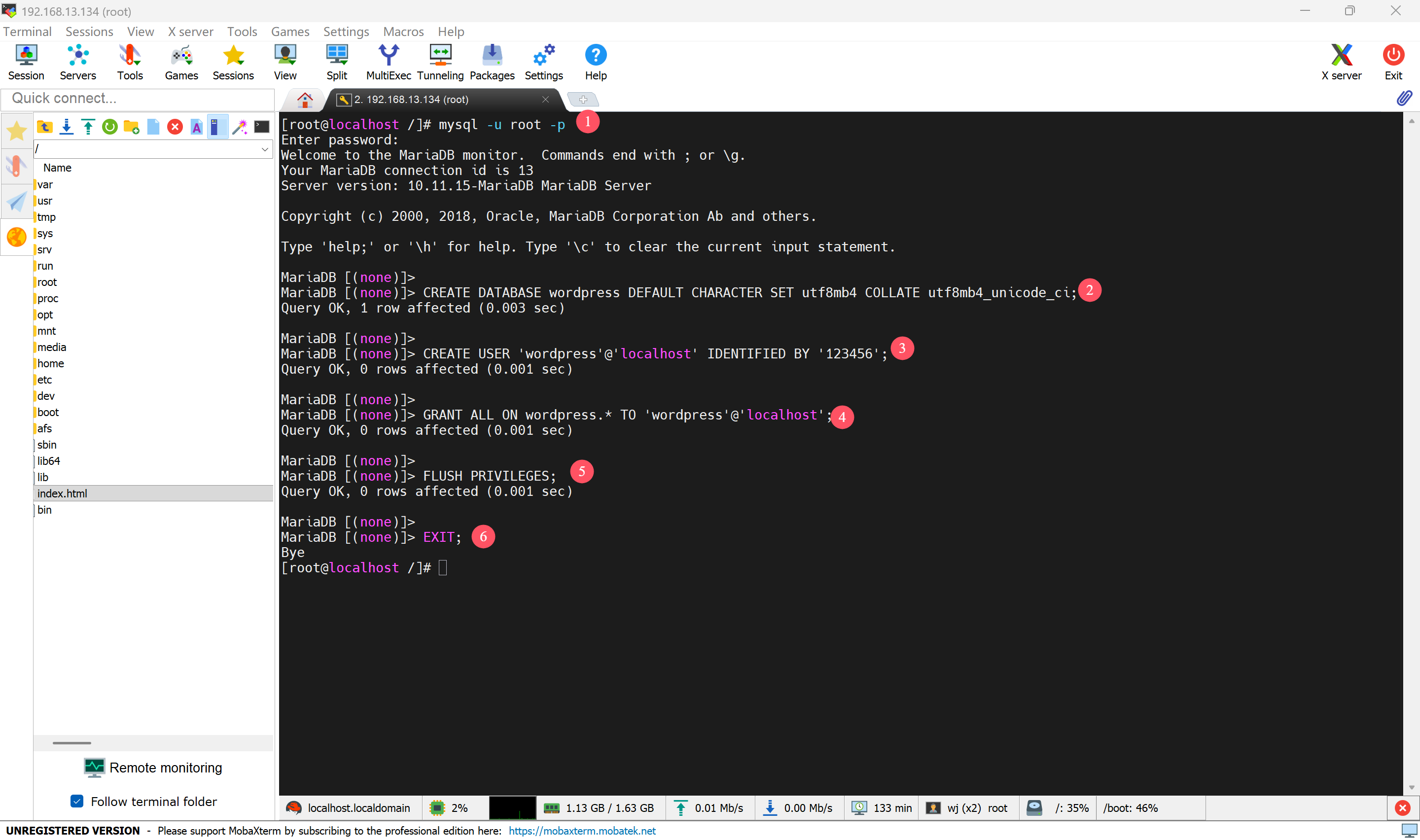
Task: Upload files with green up-arrow icon
Action: tap(88, 127)
